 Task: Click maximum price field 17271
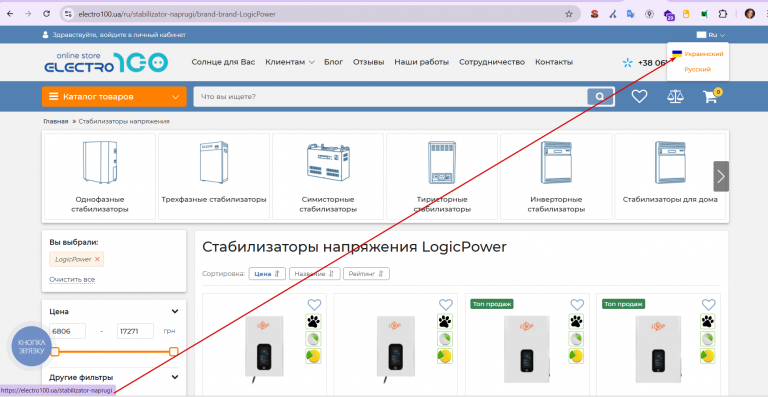pyautogui.click(x=135, y=331)
